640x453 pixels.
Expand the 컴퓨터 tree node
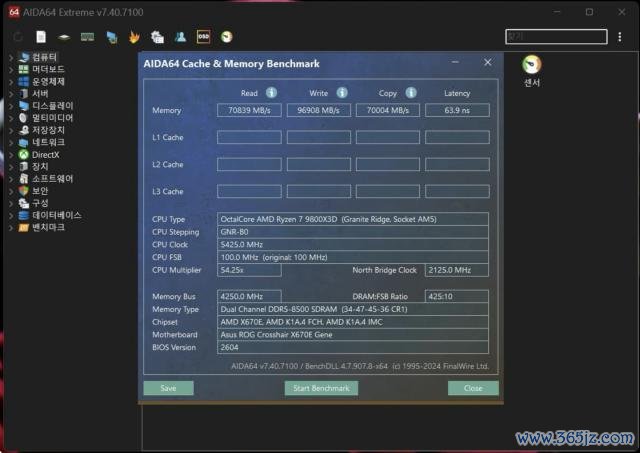[x=11, y=58]
